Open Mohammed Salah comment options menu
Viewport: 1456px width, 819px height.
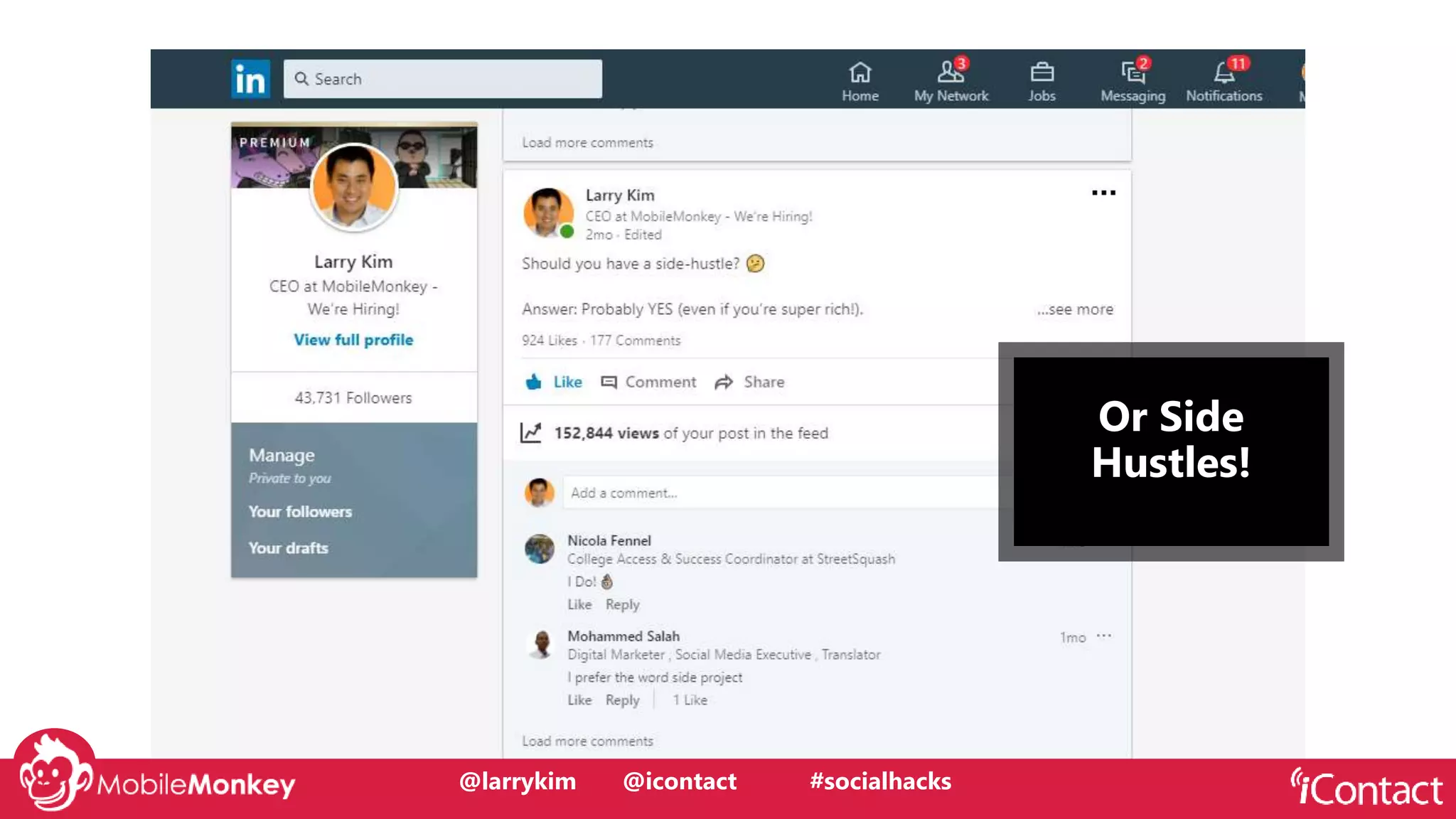pos(1103,636)
